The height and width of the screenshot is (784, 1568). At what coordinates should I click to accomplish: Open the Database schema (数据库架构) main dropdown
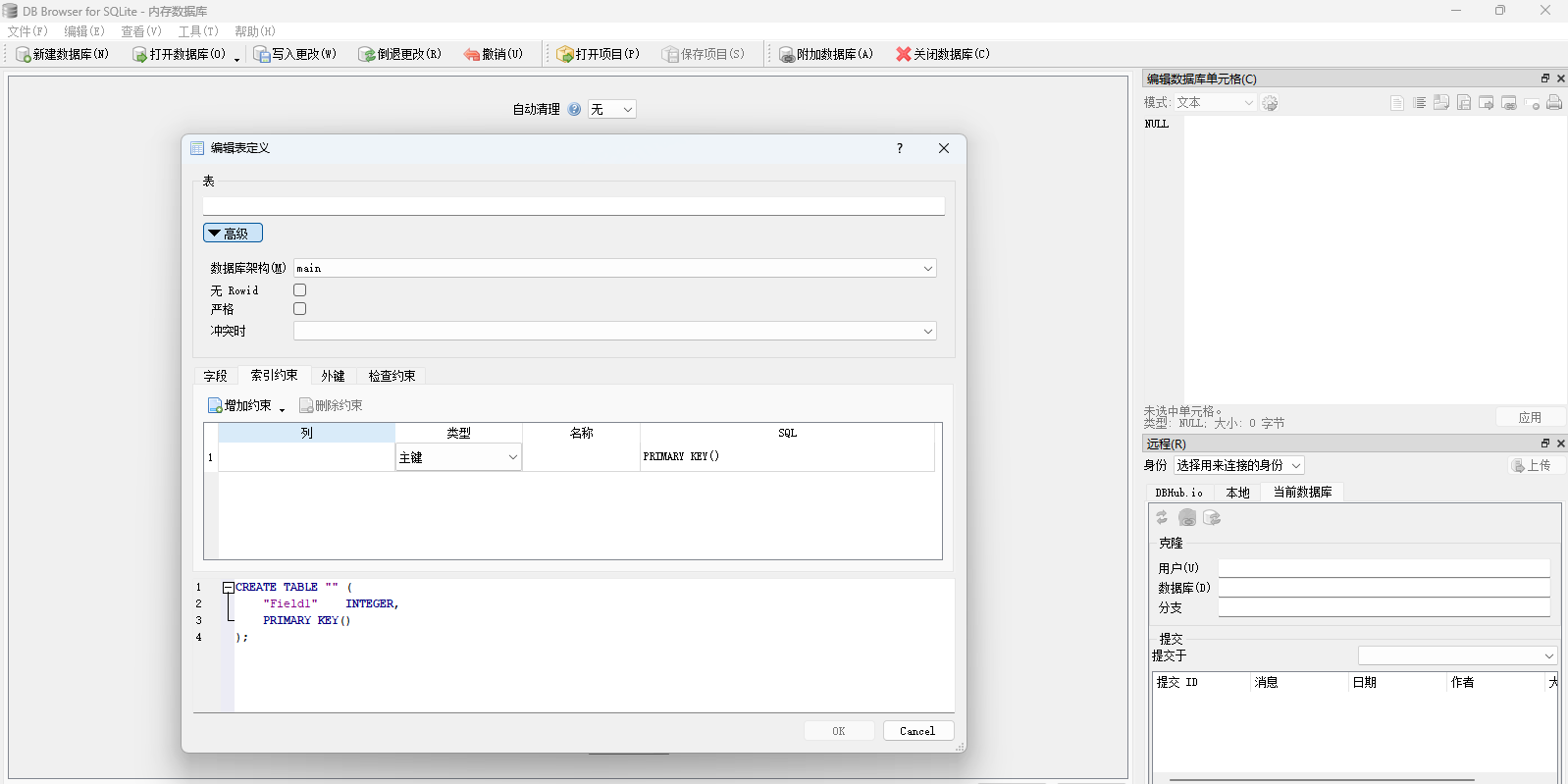coord(615,269)
